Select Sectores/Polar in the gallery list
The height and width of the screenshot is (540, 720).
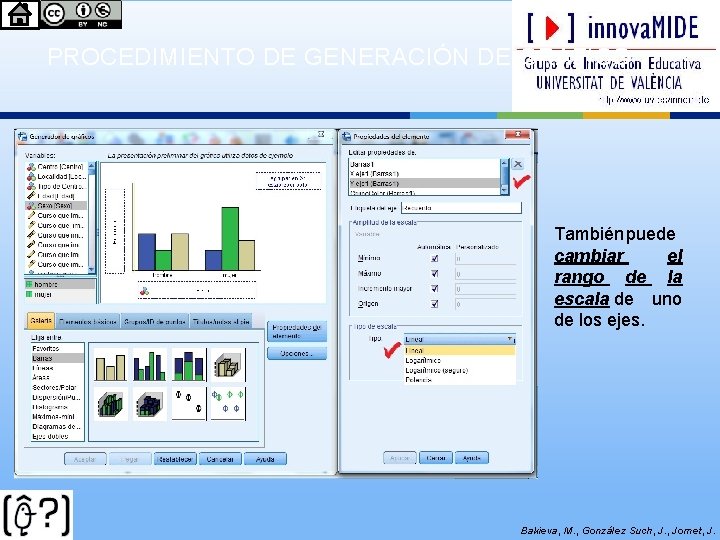point(57,388)
